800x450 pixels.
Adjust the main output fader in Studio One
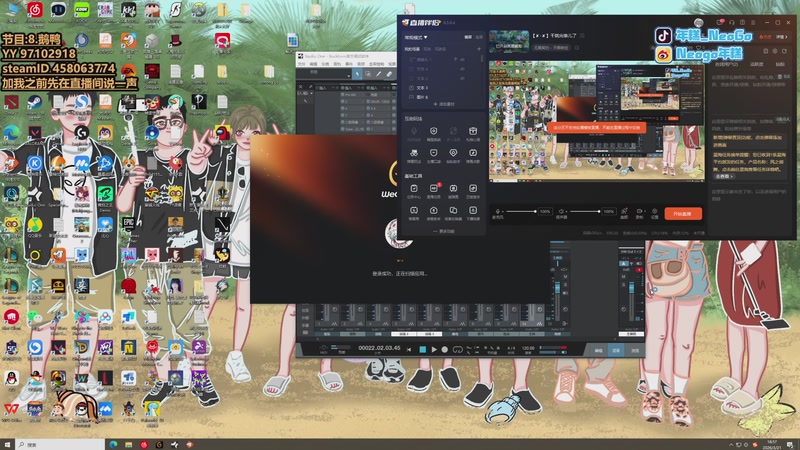pyautogui.click(x=632, y=287)
